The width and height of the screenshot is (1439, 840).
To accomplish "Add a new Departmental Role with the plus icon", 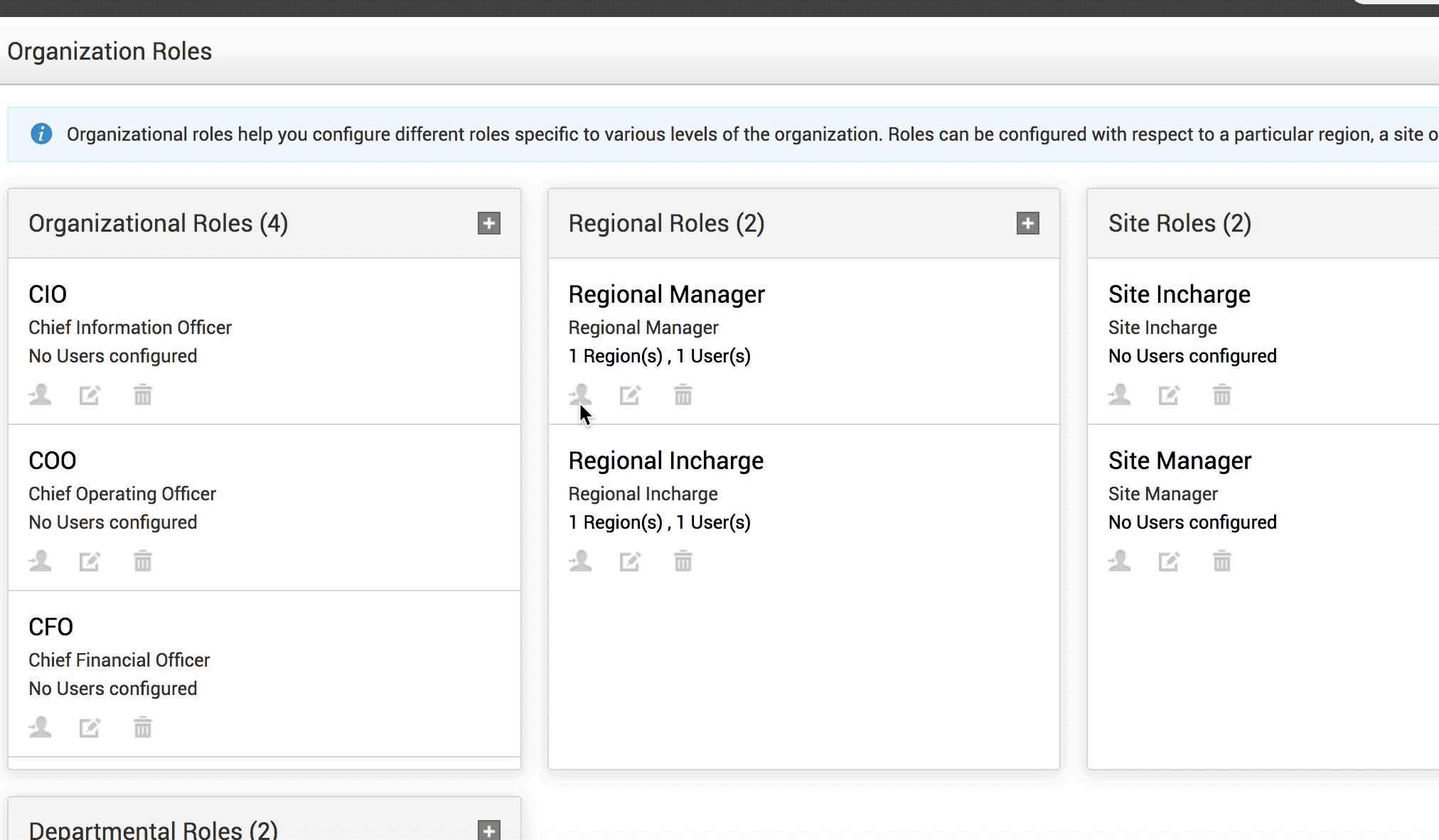I will point(488,830).
